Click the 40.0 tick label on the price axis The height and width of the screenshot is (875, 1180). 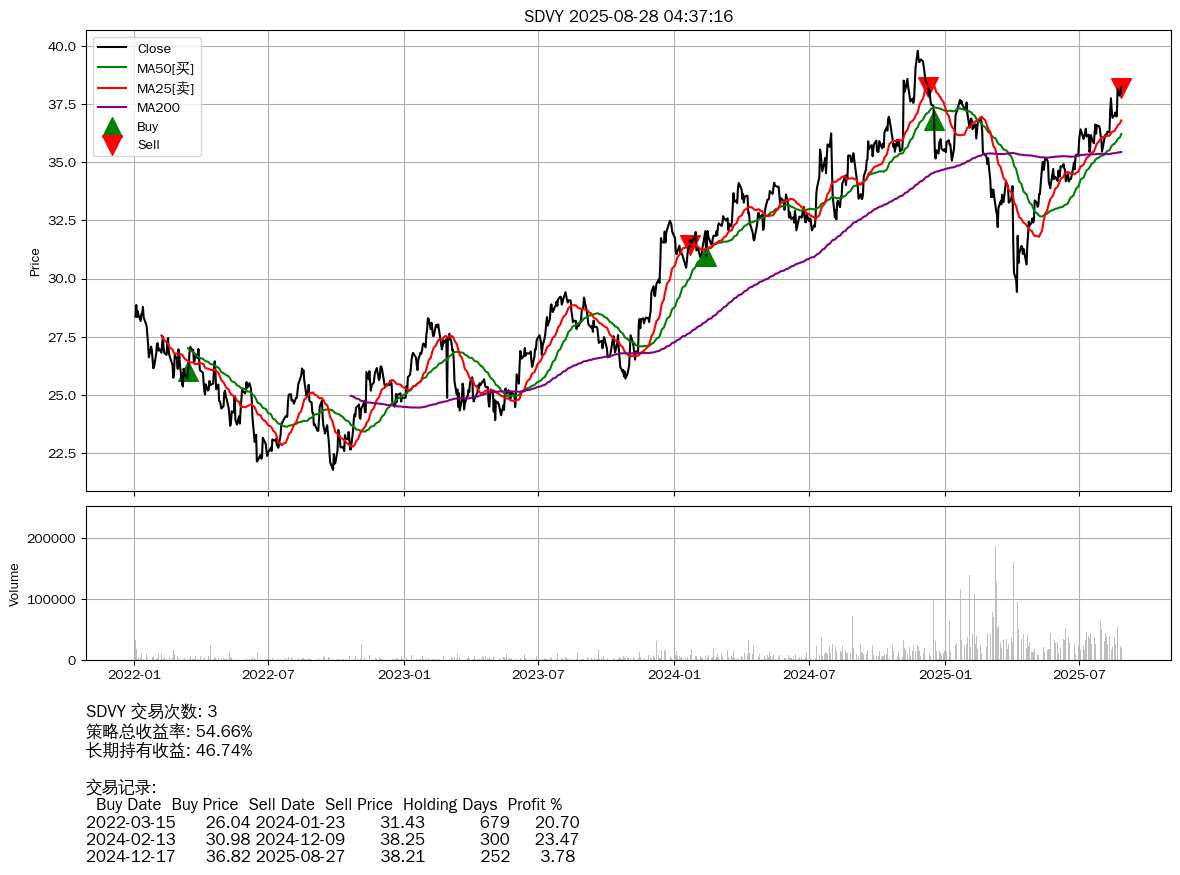61,46
